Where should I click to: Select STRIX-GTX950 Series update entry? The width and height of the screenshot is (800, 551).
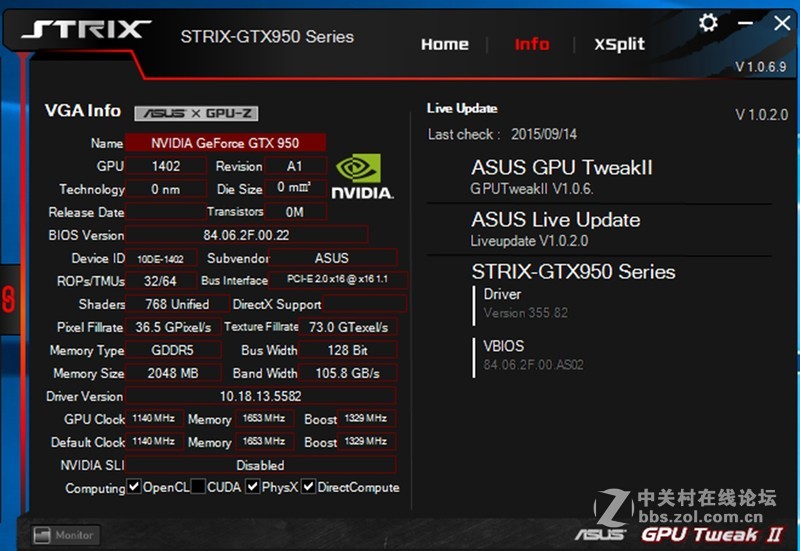click(573, 271)
